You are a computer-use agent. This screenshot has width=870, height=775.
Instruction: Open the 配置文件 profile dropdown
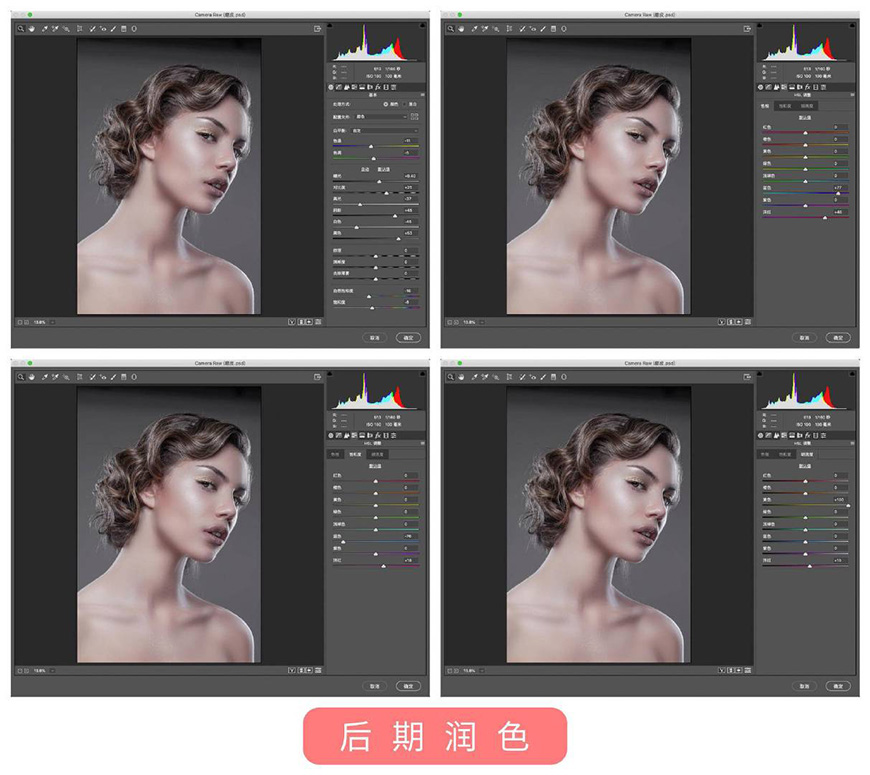(x=380, y=116)
